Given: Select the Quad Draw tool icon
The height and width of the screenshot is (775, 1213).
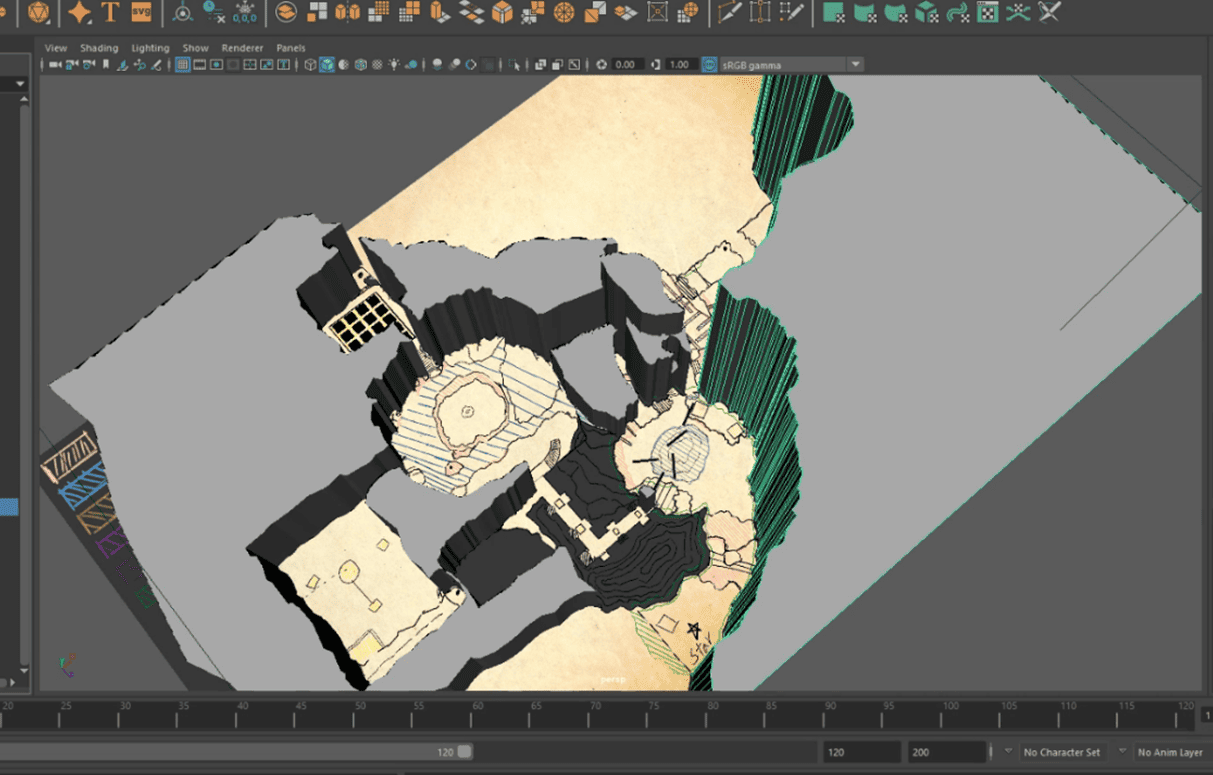Looking at the screenshot, I should coord(792,13).
